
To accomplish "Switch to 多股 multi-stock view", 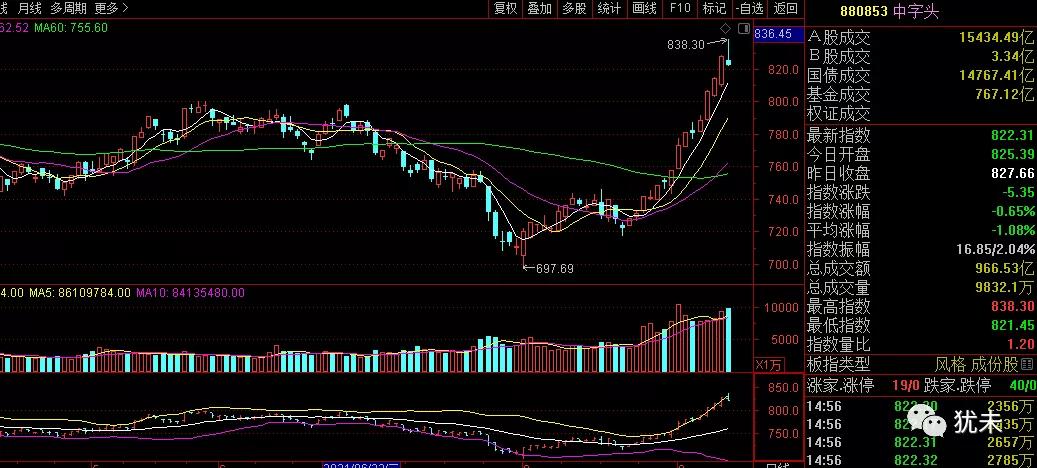I will 574,9.
